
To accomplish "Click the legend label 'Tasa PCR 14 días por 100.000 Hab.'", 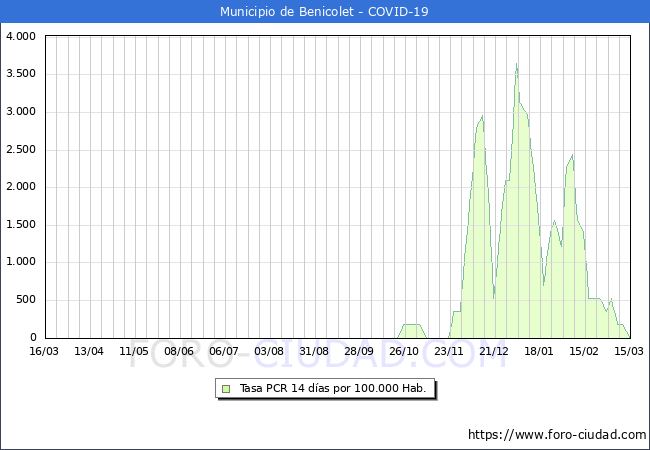I will click(x=333, y=388).
